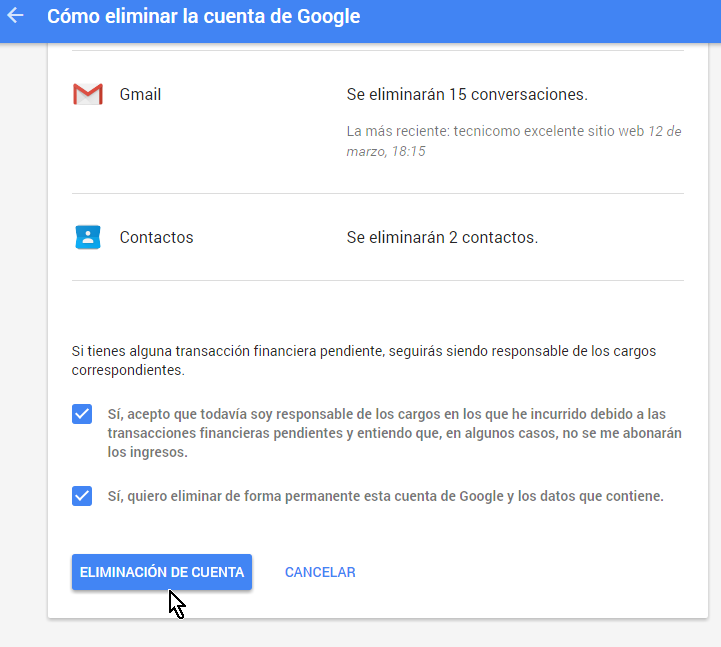This screenshot has width=721, height=647.
Task: Click the Gmail envelope icon
Action: [x=88, y=94]
